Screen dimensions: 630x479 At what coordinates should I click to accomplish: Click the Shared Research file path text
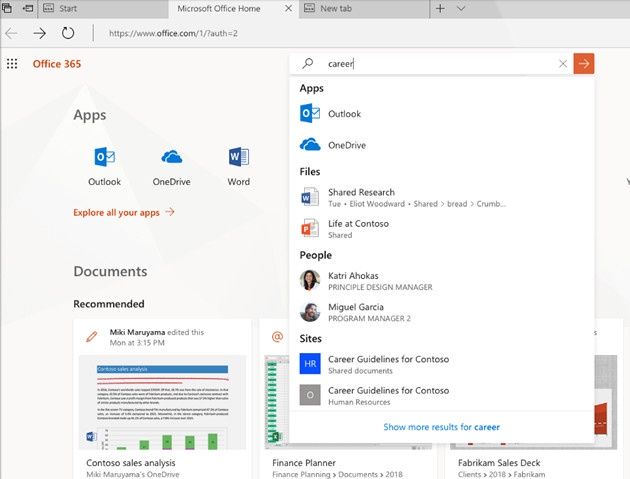(x=417, y=204)
